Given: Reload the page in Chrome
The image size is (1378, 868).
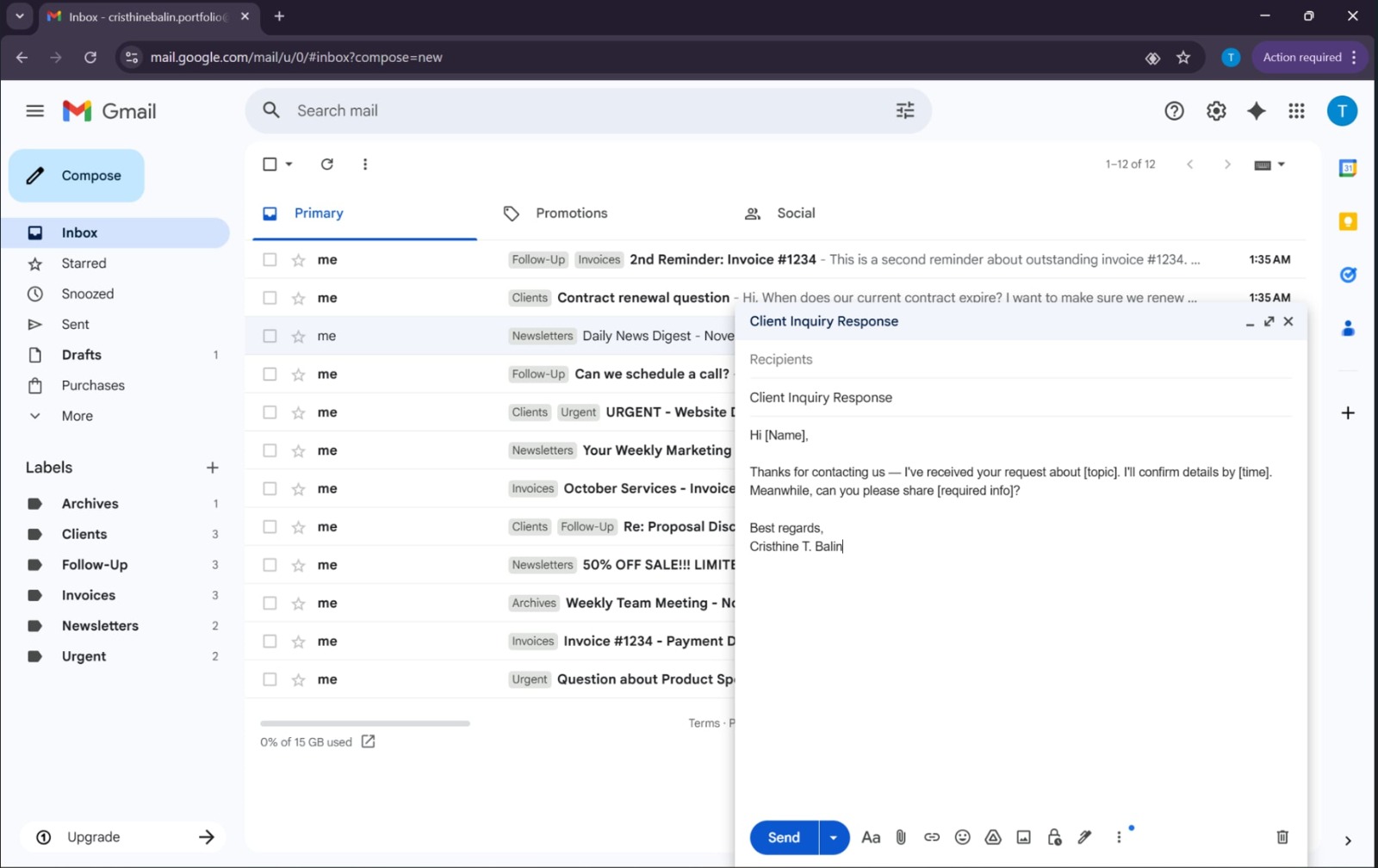Looking at the screenshot, I should click(x=90, y=58).
